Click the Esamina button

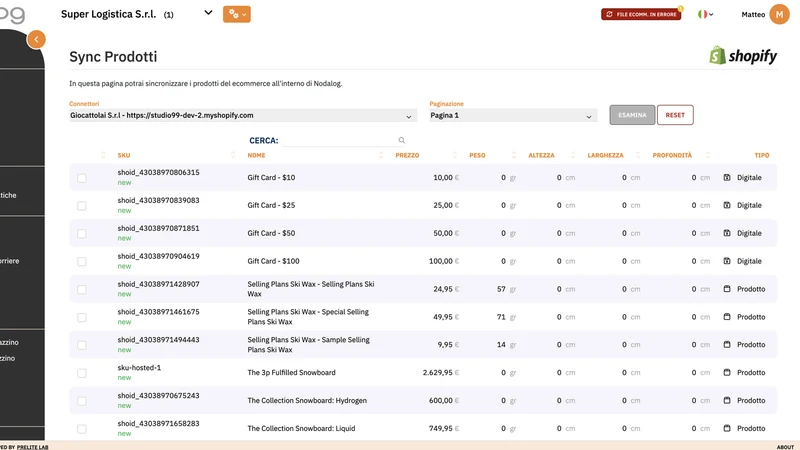point(632,115)
